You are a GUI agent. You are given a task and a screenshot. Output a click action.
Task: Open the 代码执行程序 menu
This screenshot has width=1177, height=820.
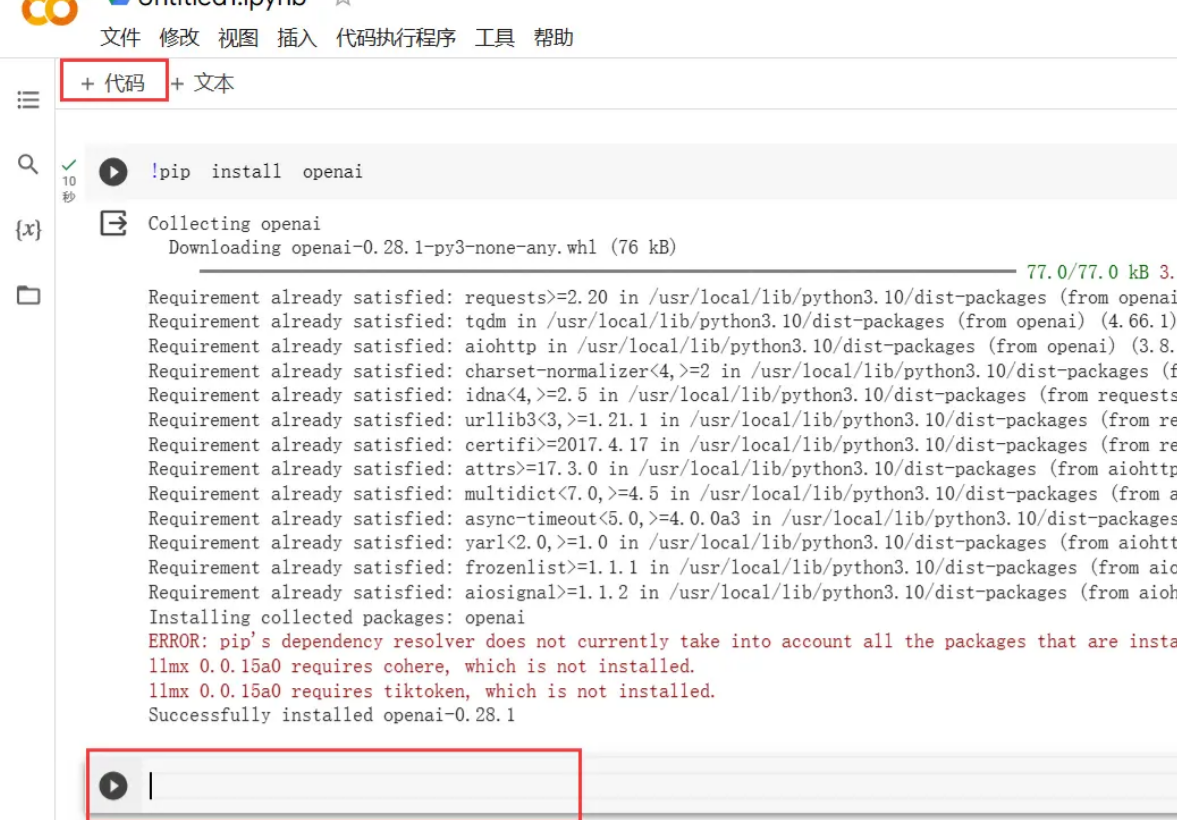(x=395, y=38)
